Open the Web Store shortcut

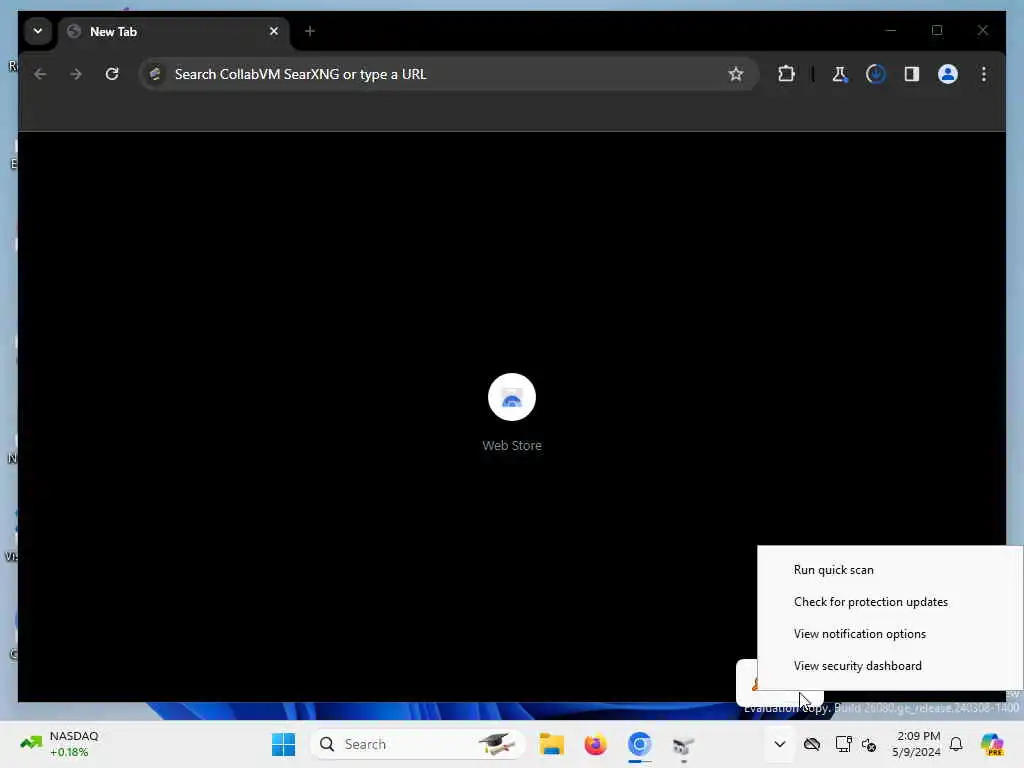pyautogui.click(x=512, y=397)
